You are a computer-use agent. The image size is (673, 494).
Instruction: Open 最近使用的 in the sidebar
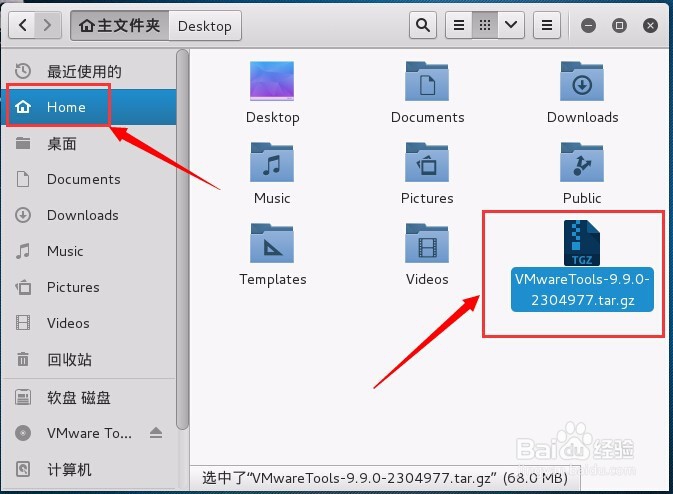pos(90,71)
